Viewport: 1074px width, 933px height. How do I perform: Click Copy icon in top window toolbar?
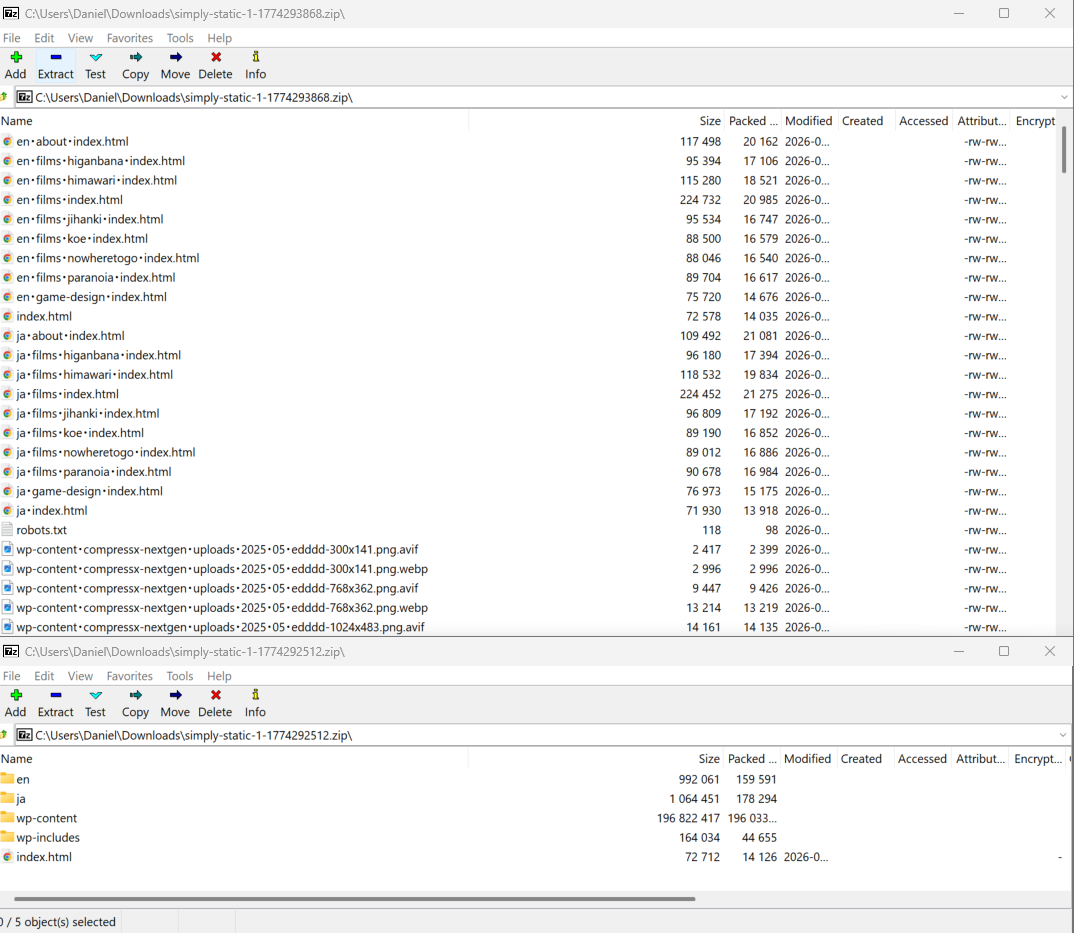pos(136,58)
